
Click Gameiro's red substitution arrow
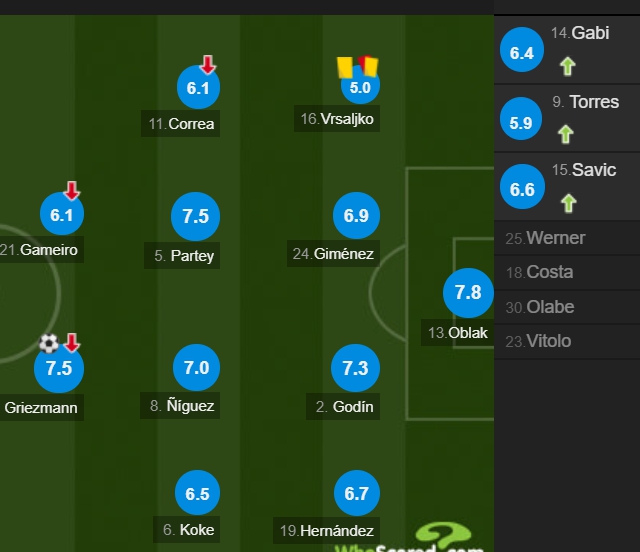pyautogui.click(x=72, y=191)
